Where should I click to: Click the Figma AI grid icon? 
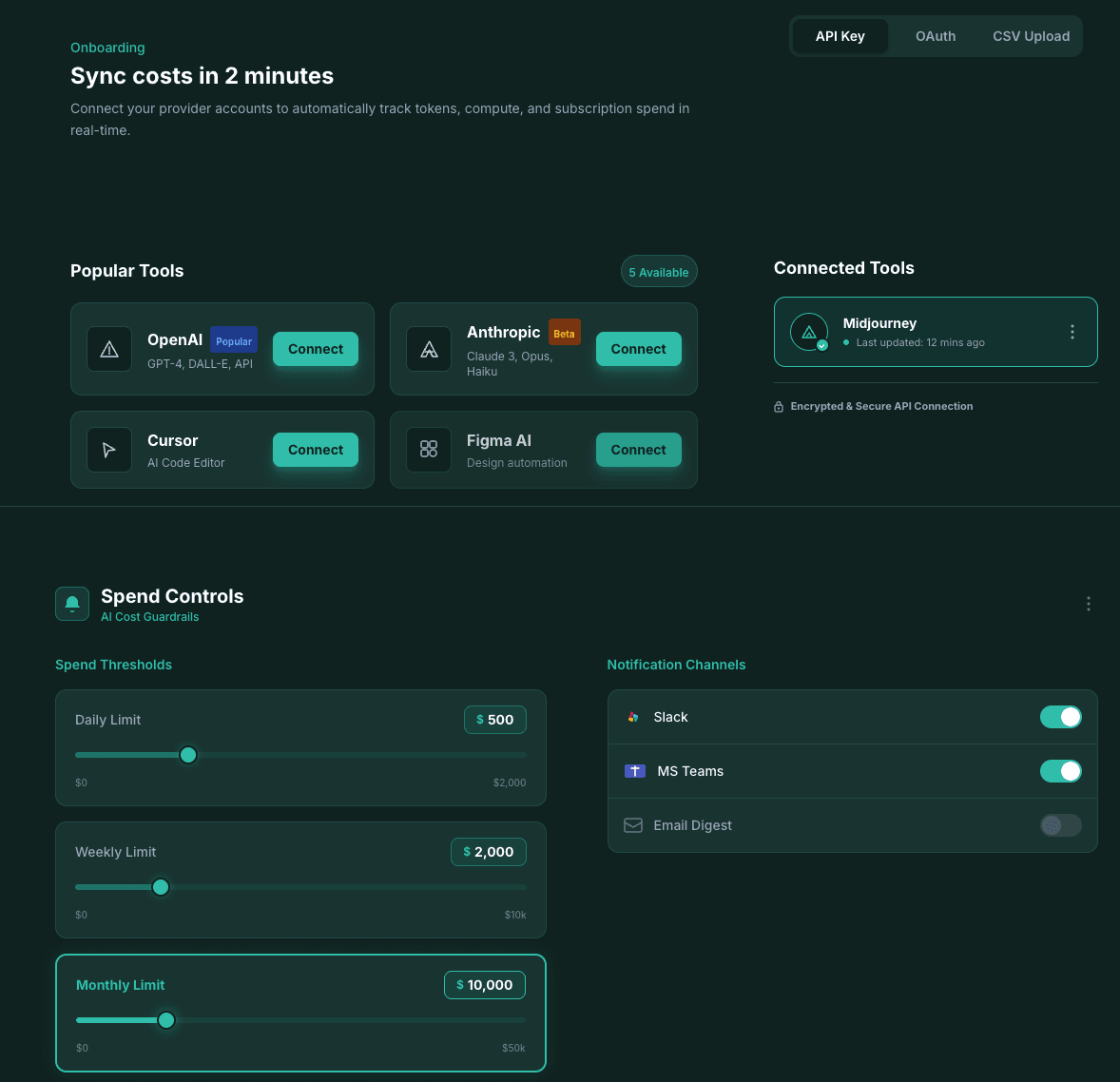[429, 450]
